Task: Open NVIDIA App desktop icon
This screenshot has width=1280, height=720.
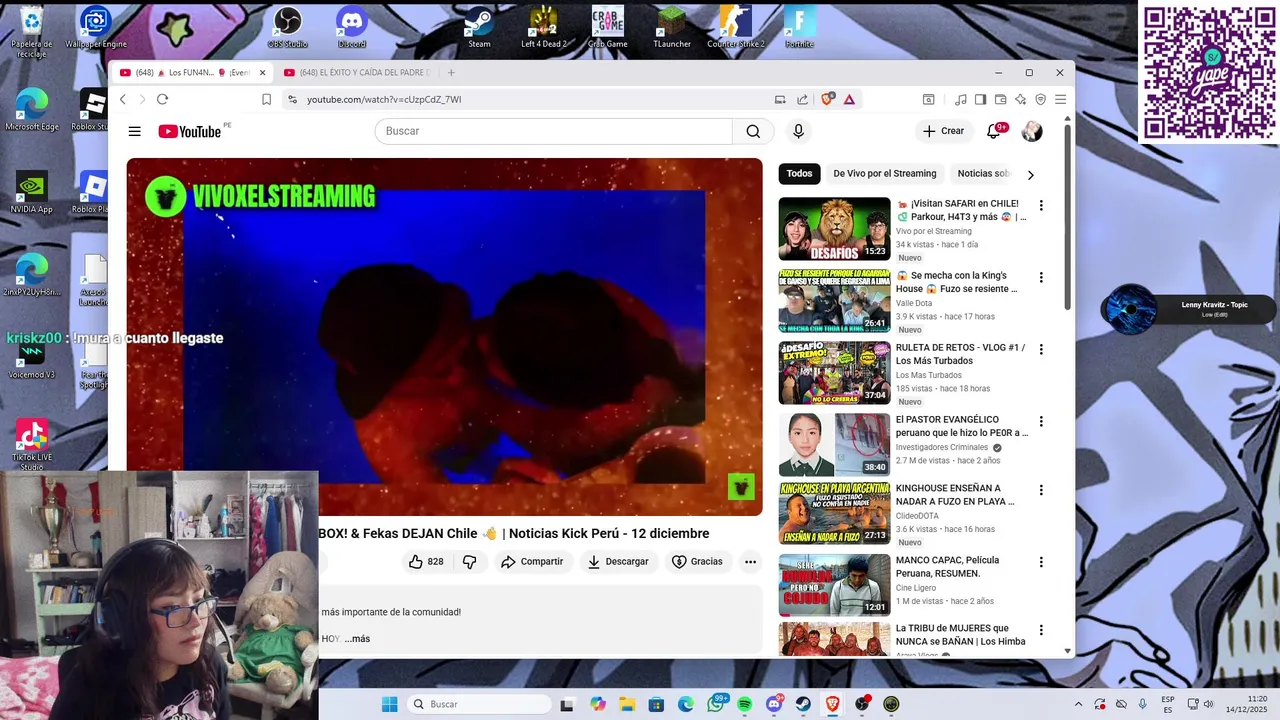Action: point(31,192)
